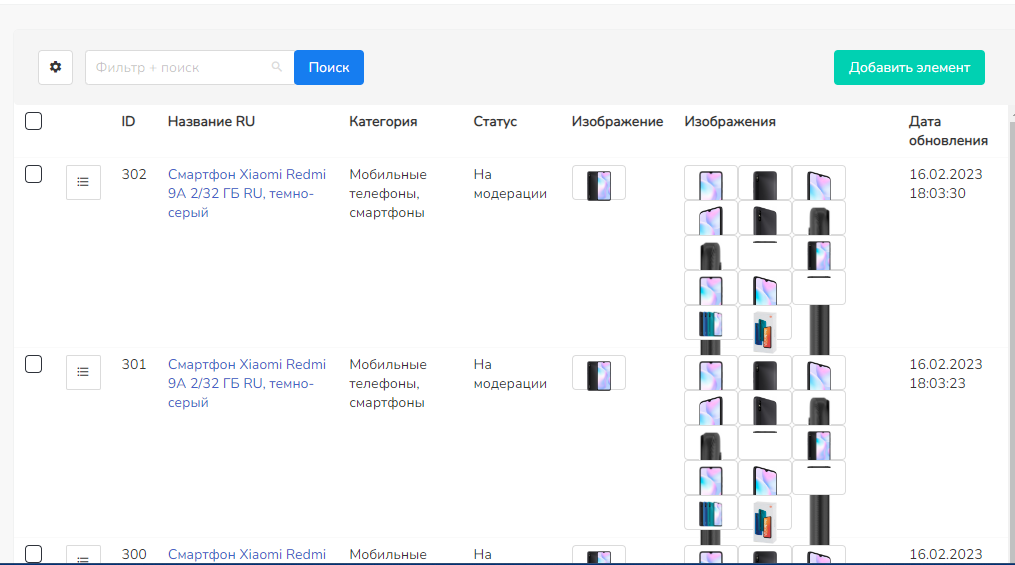Open second gallery thumbnail (black phone) in row 302
This screenshot has width=1015, height=565.
(x=765, y=183)
